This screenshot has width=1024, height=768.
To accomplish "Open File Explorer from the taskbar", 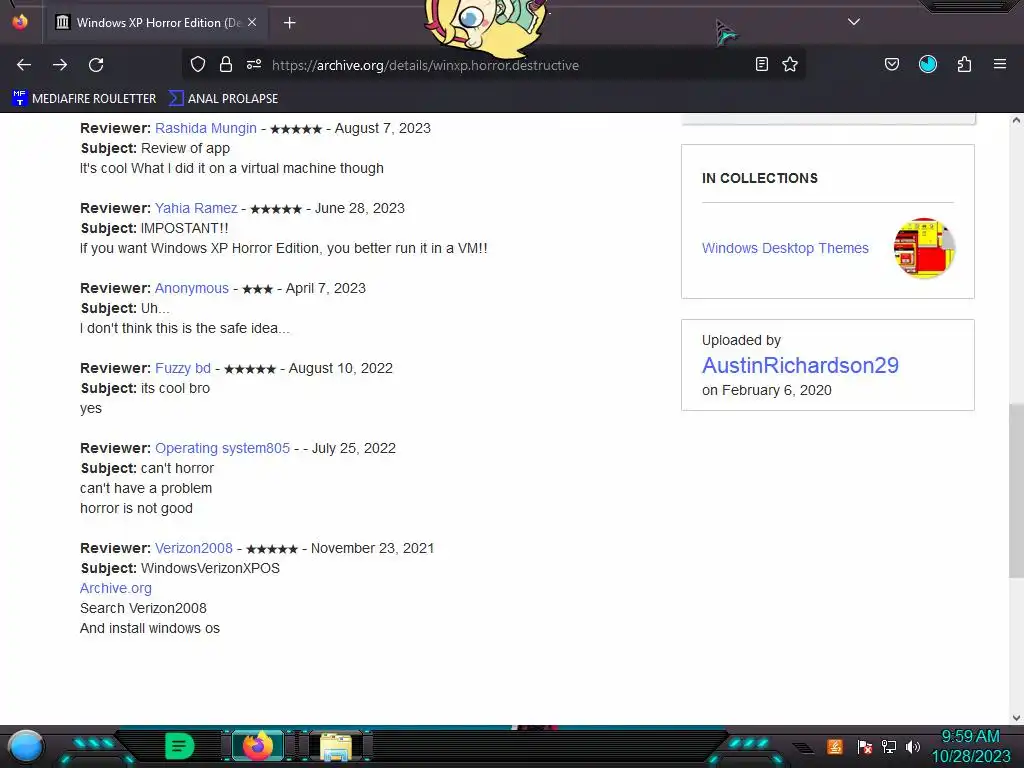I will 336,746.
